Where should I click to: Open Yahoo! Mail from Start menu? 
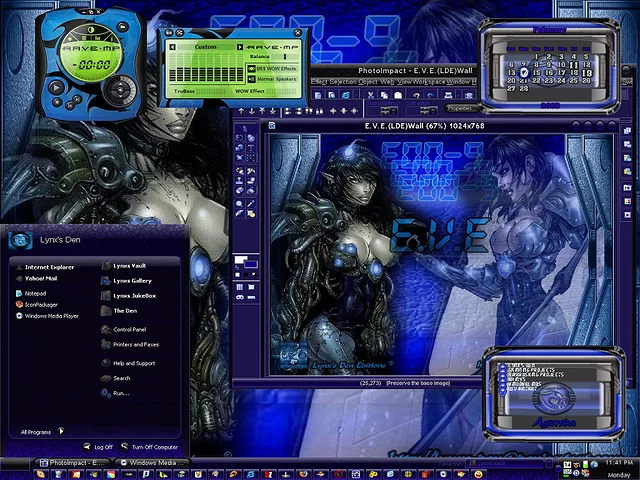coord(36,278)
